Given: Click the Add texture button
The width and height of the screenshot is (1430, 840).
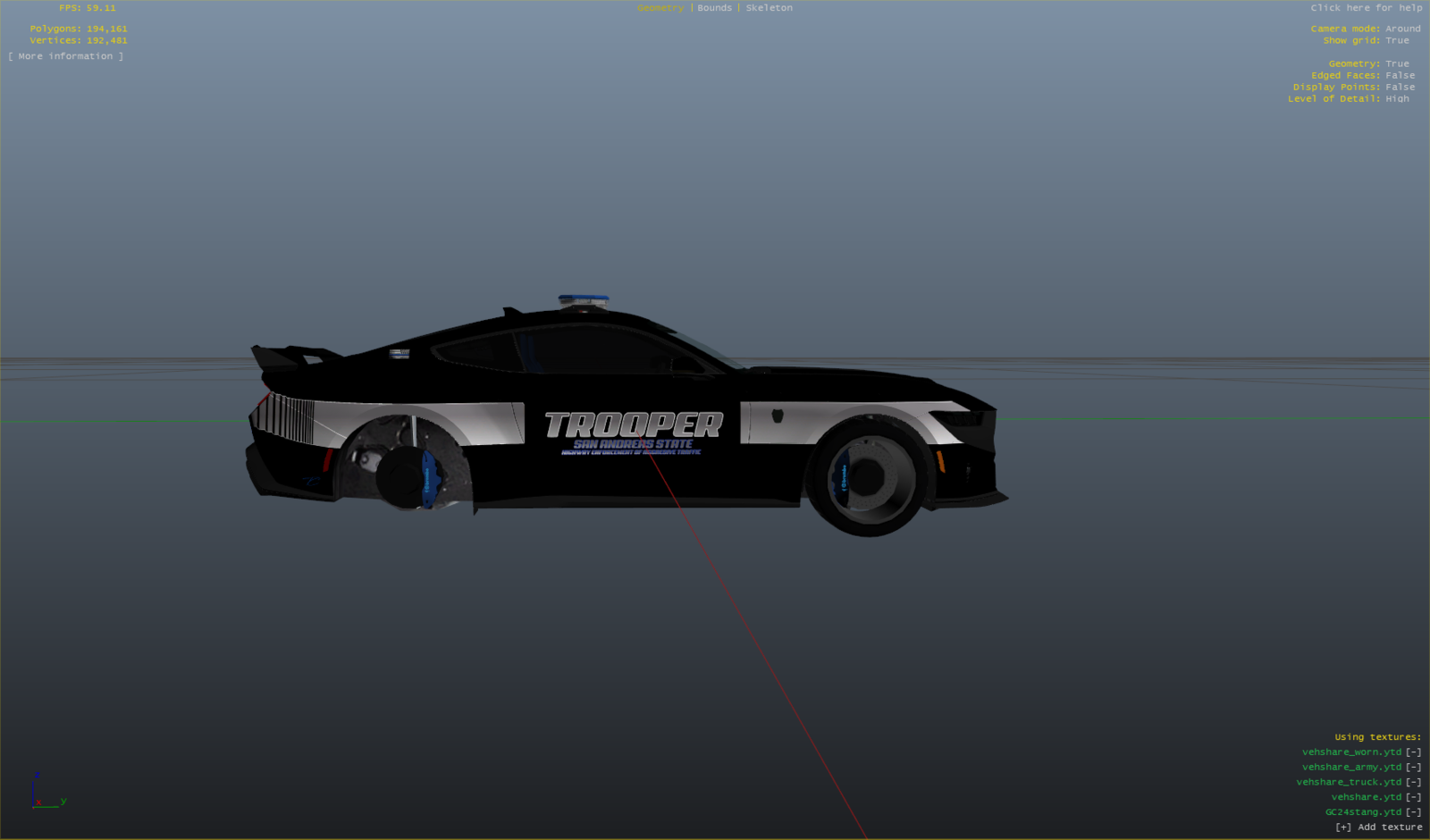Looking at the screenshot, I should click(x=1378, y=827).
